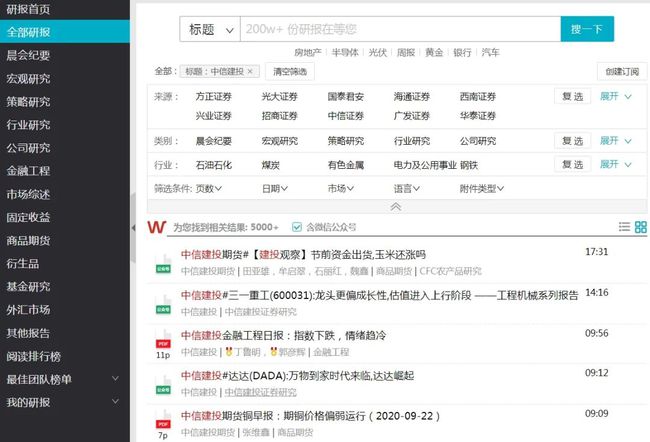
Task: Open 行业研究 in the sidebar
Action: click(x=28, y=125)
